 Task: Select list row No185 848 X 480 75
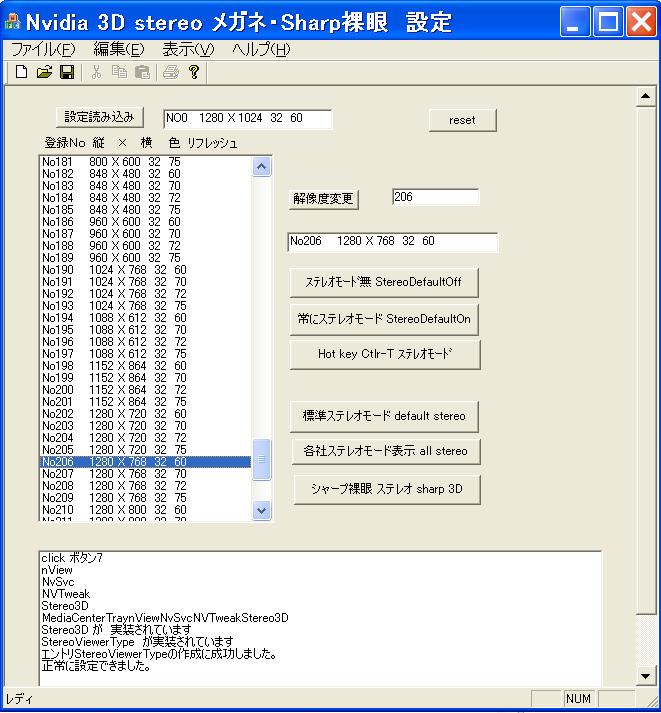pos(145,210)
